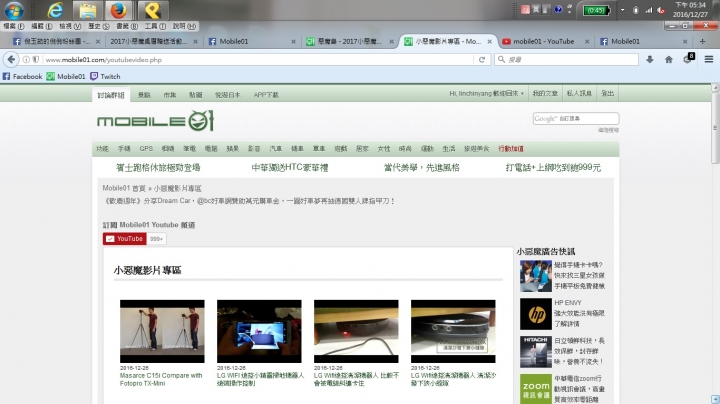This screenshot has width=720, height=404.
Task: Open the Masarce C15i Compare video title
Action: coord(161,379)
